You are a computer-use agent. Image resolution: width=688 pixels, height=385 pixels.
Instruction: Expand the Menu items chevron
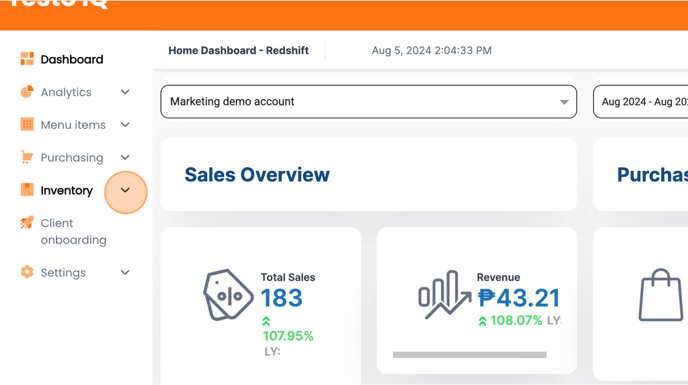click(125, 125)
